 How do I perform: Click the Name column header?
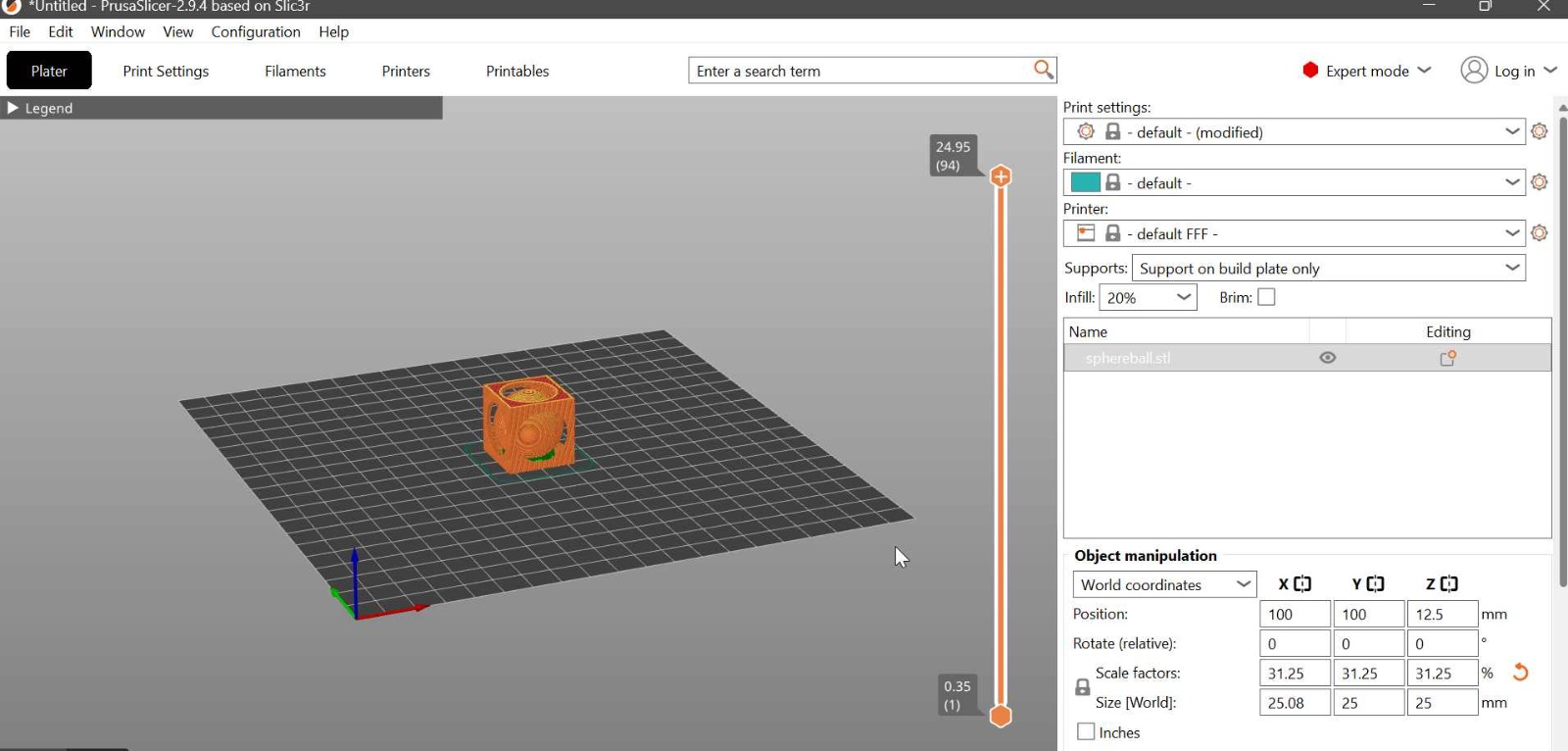(1187, 331)
